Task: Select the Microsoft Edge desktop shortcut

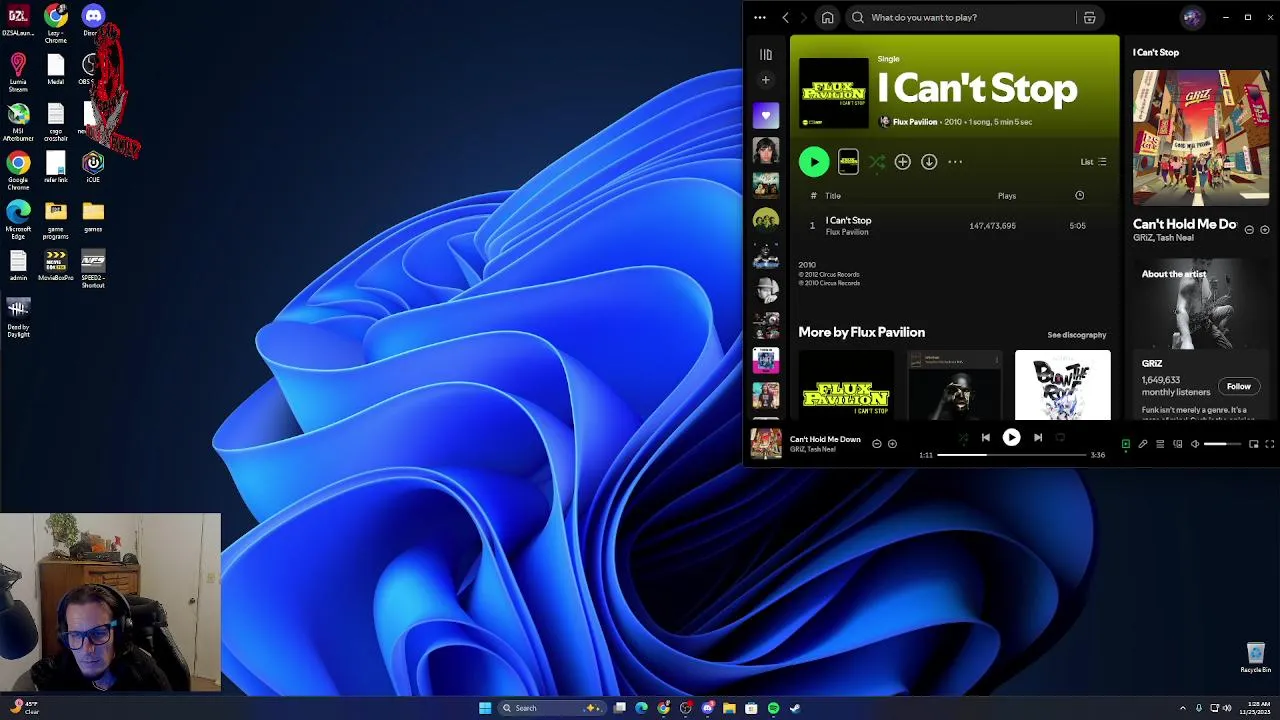Action: 18,219
